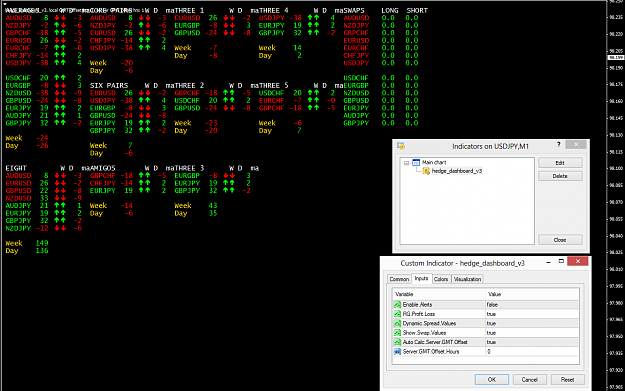Click the 'THREE 1' heading on the chart
This screenshot has height=391, width=625.
point(189,10)
